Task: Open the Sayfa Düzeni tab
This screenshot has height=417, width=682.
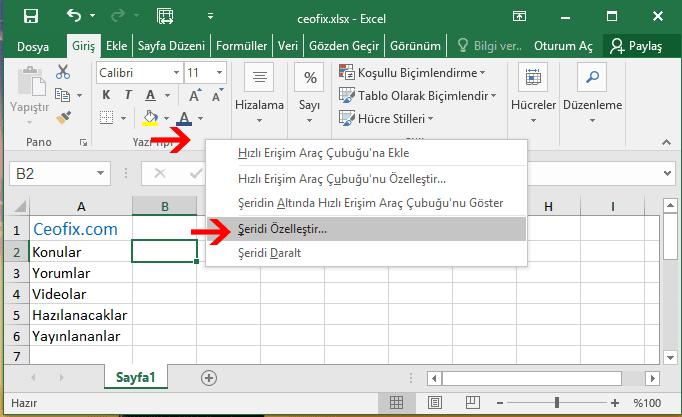Action: (x=171, y=46)
